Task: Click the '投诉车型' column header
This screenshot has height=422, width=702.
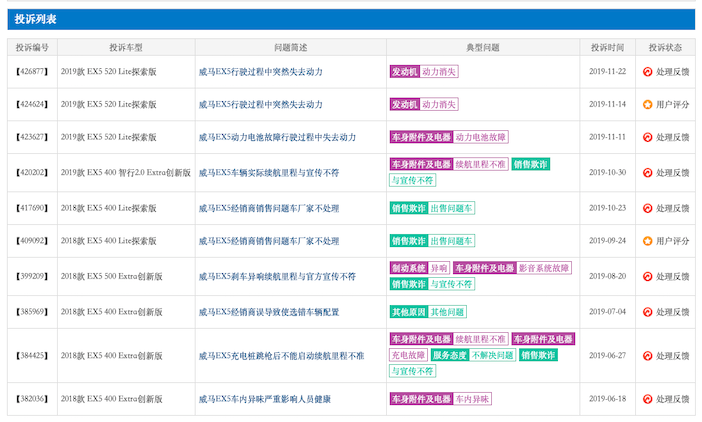Action: tap(126, 47)
